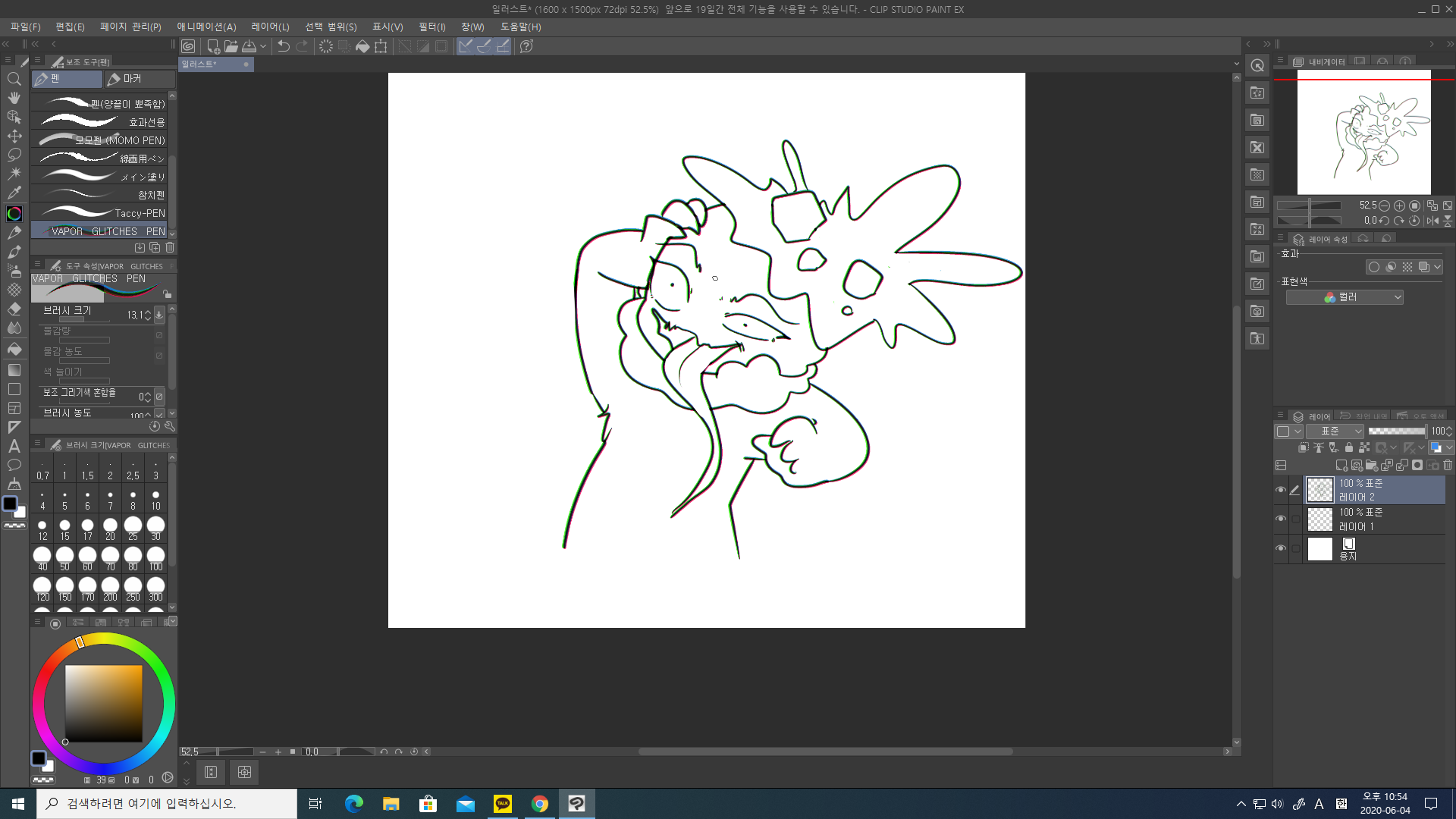Open Clip Studio support help icon
The width and height of the screenshot is (1456, 819).
pos(526,46)
